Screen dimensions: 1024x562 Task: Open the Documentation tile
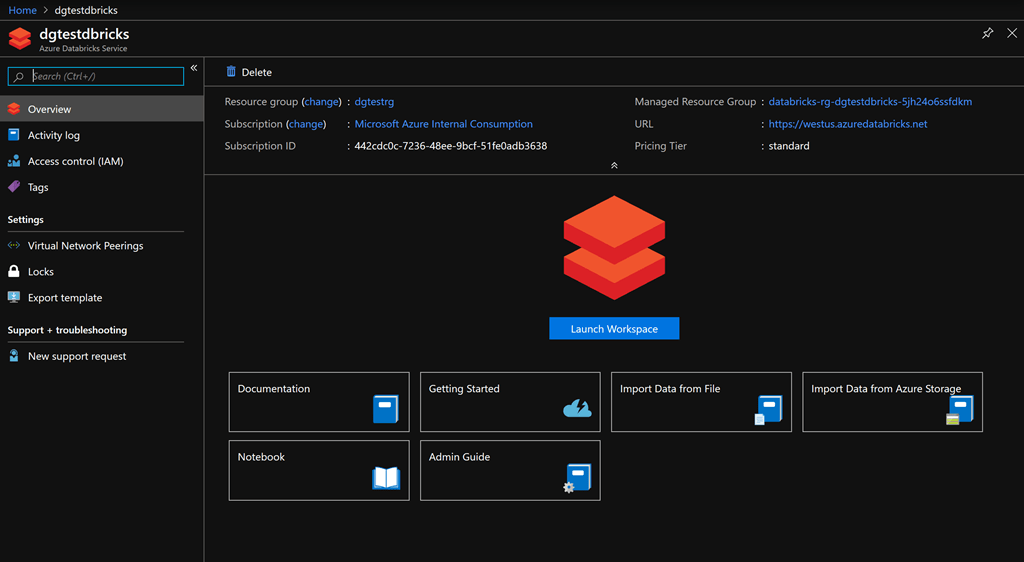pos(319,402)
